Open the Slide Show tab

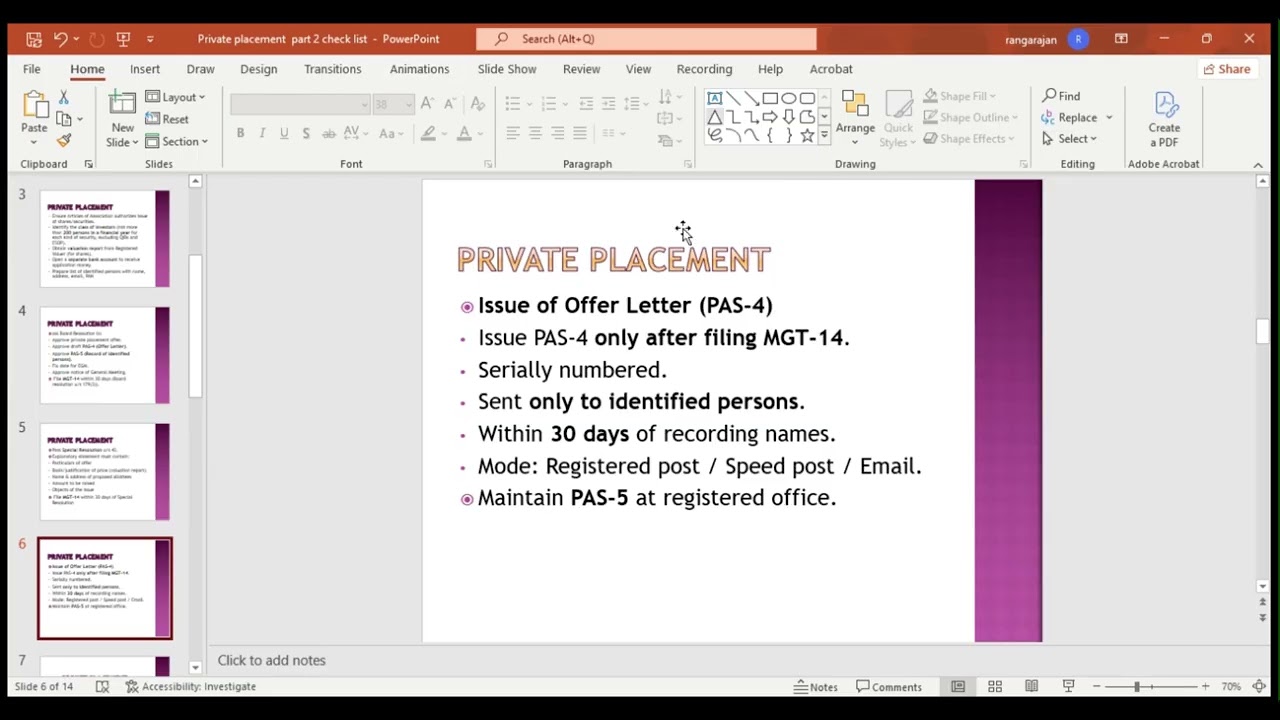tap(507, 69)
